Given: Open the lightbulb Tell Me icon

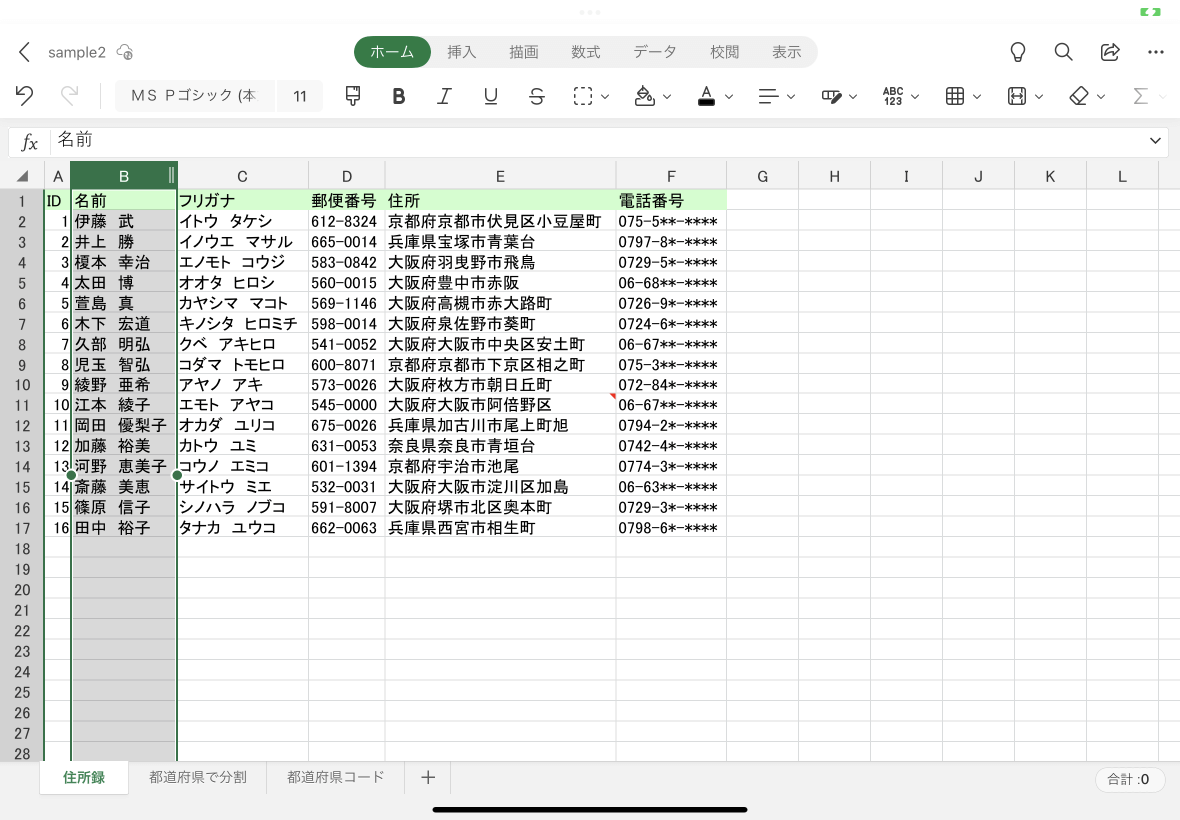Looking at the screenshot, I should (1017, 52).
